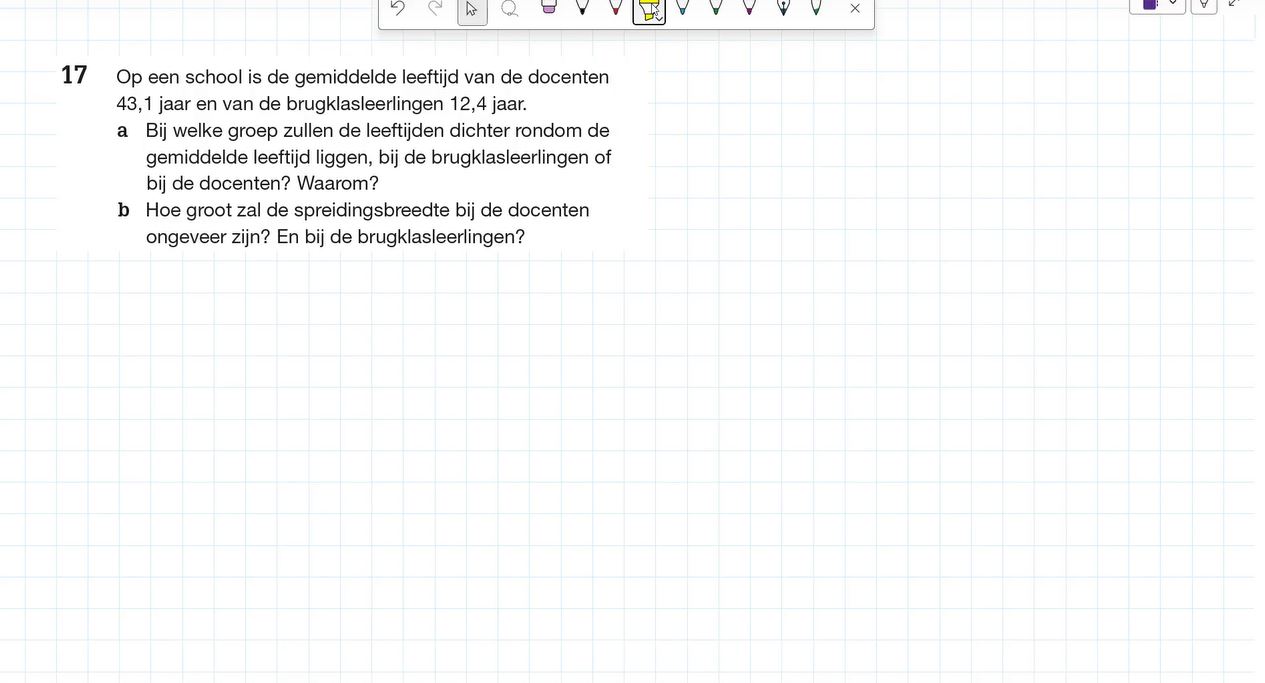Select the purple pen
This screenshot has width=1265, height=683.
pyautogui.click(x=749, y=7)
